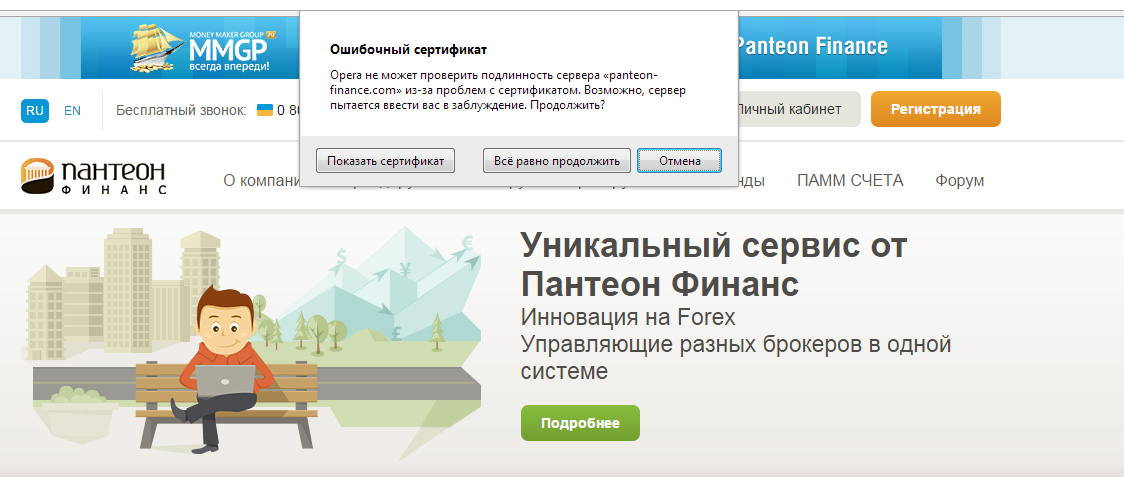This screenshot has height=485, width=1124.
Task: Click the Управляющие разных брокеров text
Action: pos(736,357)
